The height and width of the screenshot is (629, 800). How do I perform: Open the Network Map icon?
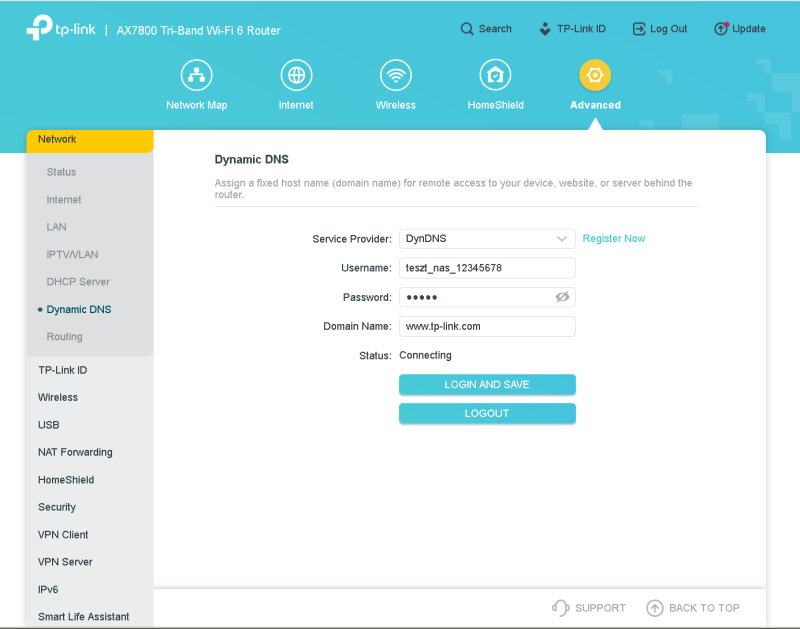196,75
